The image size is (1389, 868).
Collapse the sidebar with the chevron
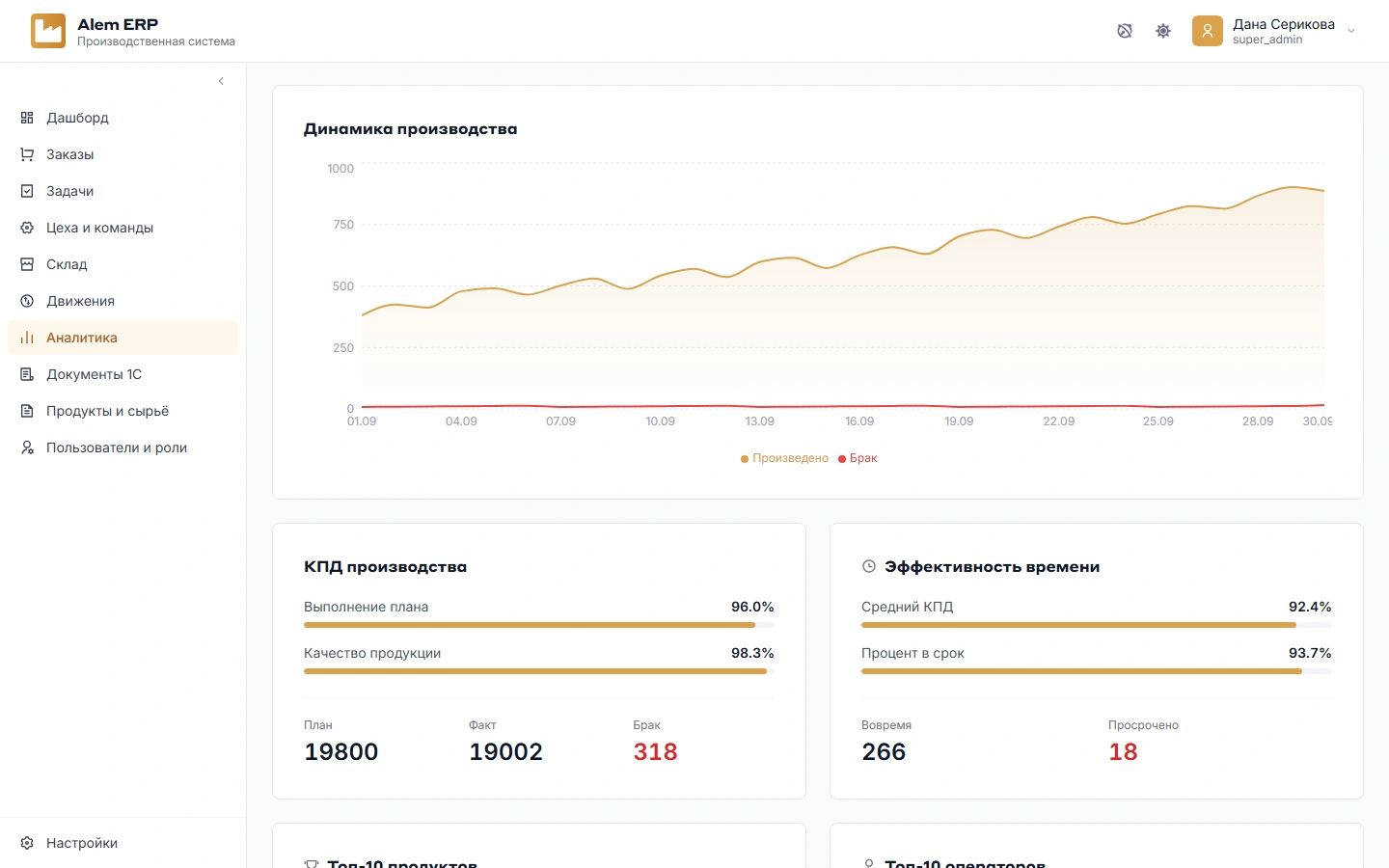point(221,81)
